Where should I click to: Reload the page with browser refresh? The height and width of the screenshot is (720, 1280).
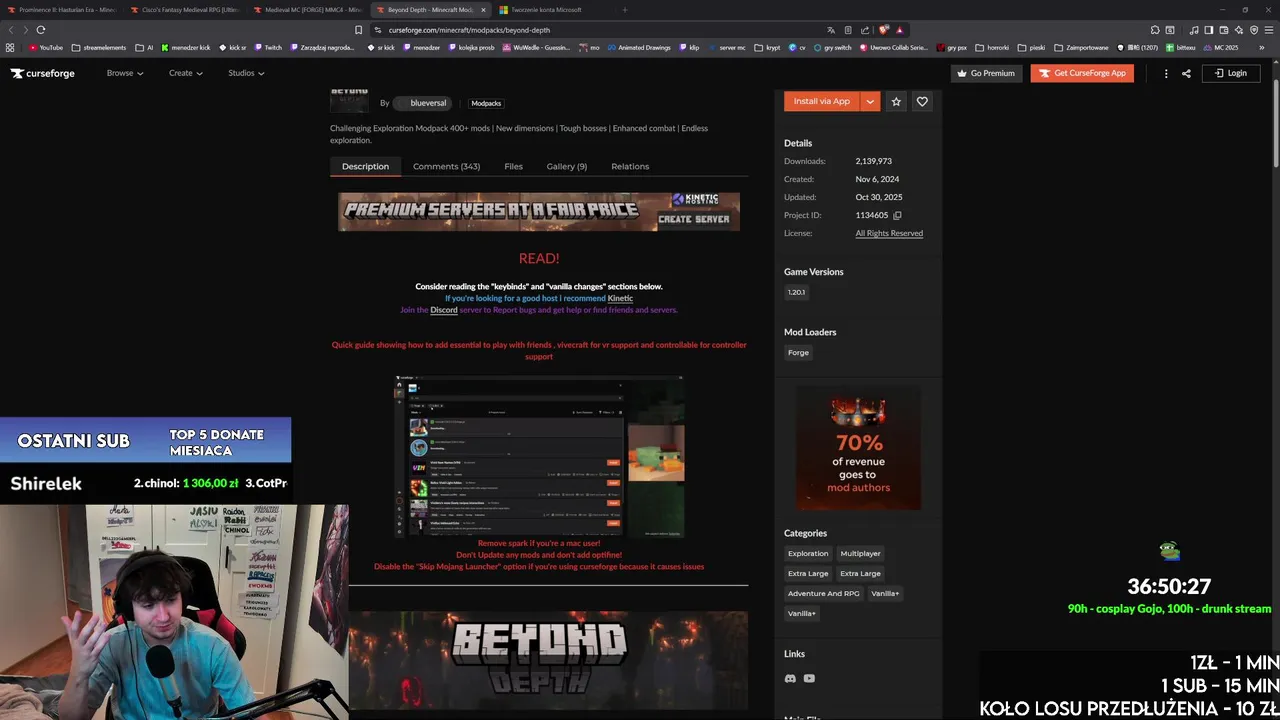41,30
